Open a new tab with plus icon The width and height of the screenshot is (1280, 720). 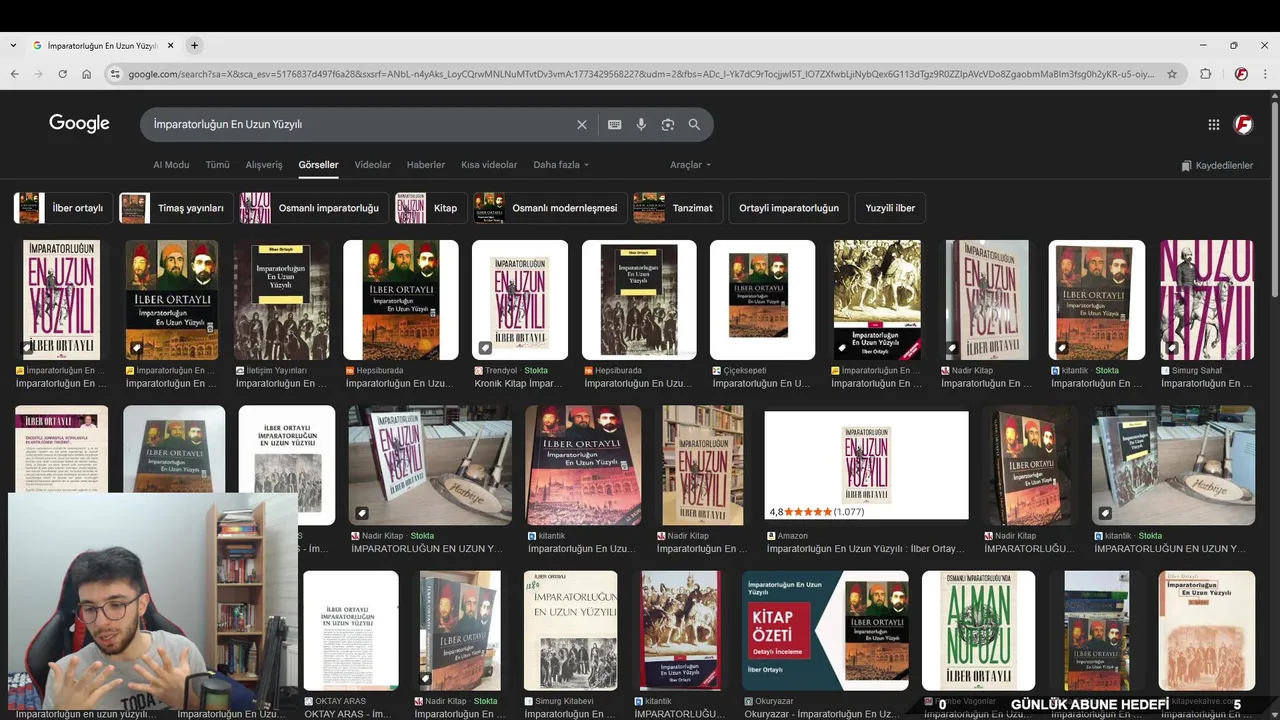coord(194,45)
